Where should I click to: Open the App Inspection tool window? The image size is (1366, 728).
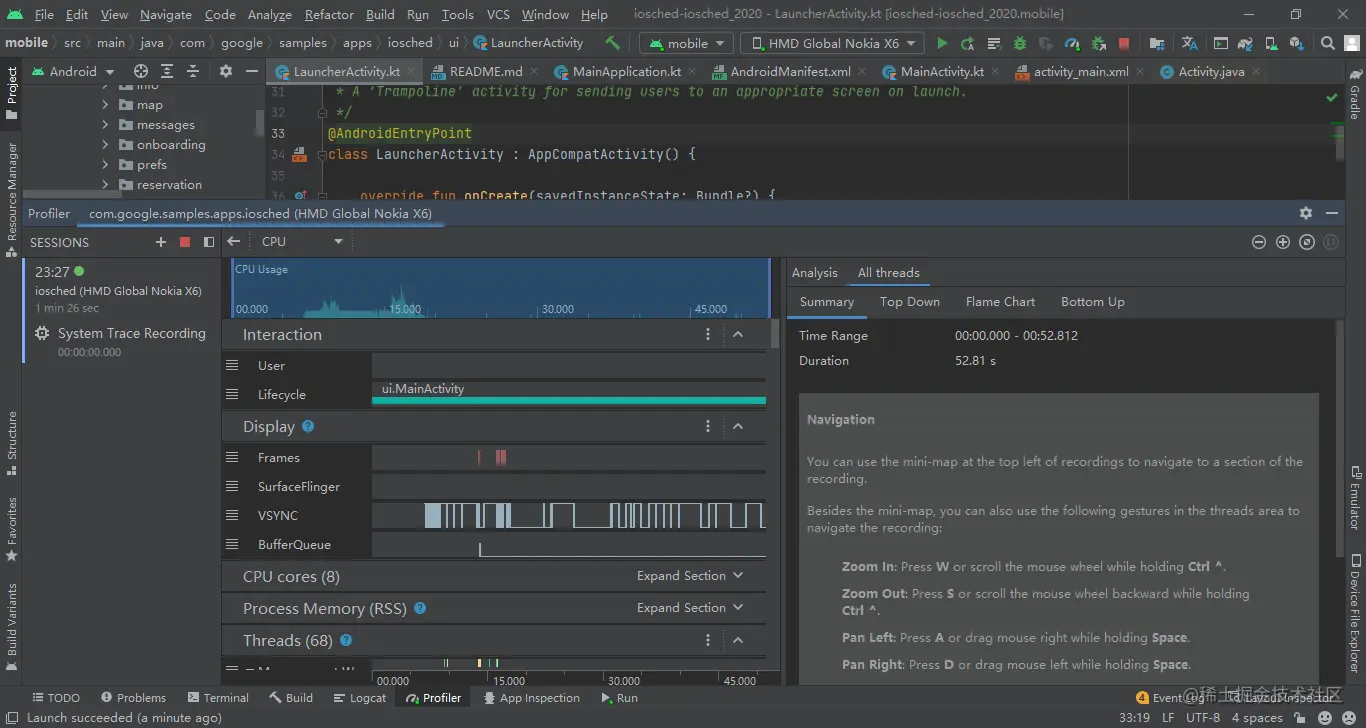coord(531,698)
